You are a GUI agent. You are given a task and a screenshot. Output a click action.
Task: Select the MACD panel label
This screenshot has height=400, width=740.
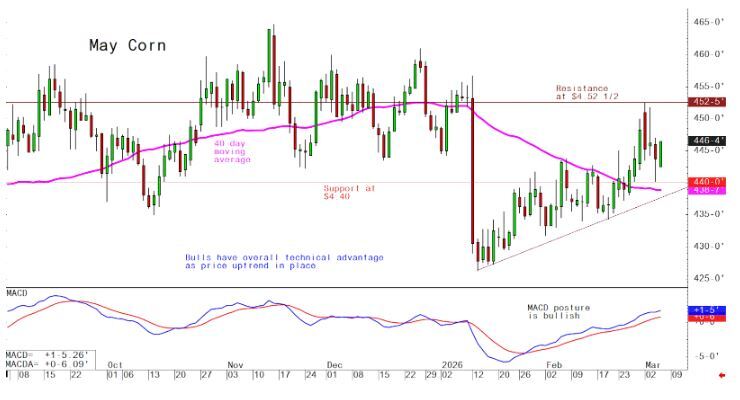click(x=18, y=293)
